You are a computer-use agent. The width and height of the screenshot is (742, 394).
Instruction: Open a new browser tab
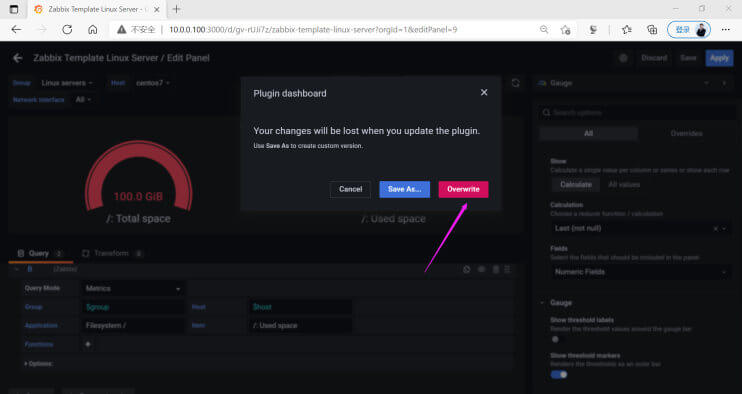[177, 9]
